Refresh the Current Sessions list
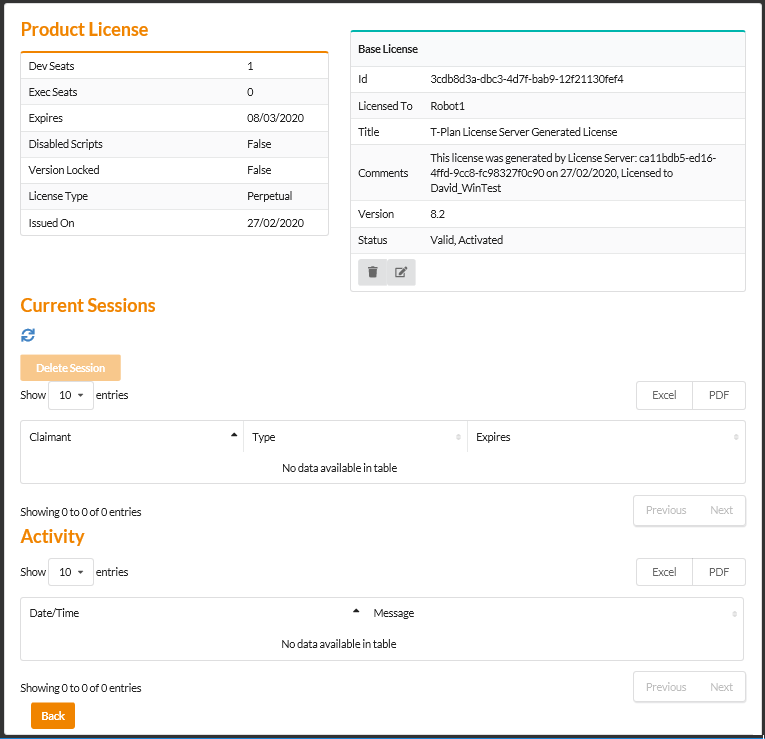The image size is (765, 739). pyautogui.click(x=28, y=335)
